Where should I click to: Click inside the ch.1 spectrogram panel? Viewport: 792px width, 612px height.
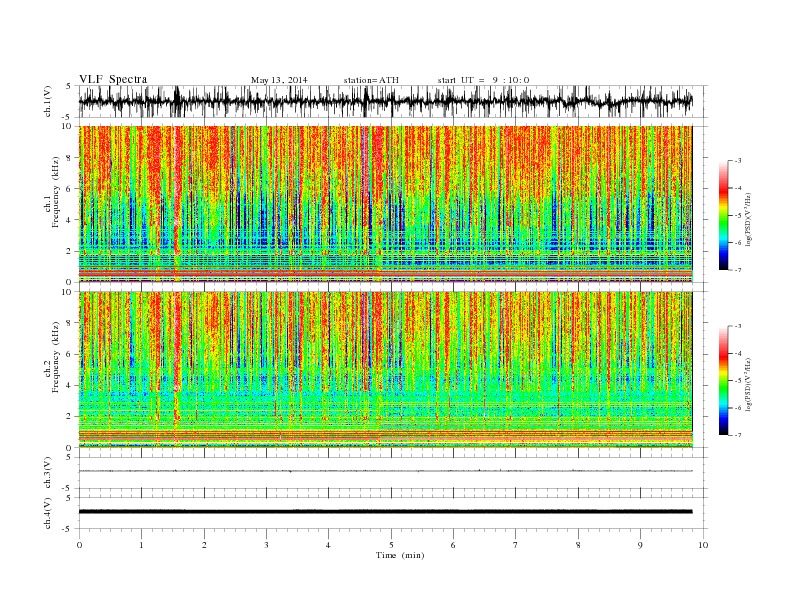(x=385, y=204)
